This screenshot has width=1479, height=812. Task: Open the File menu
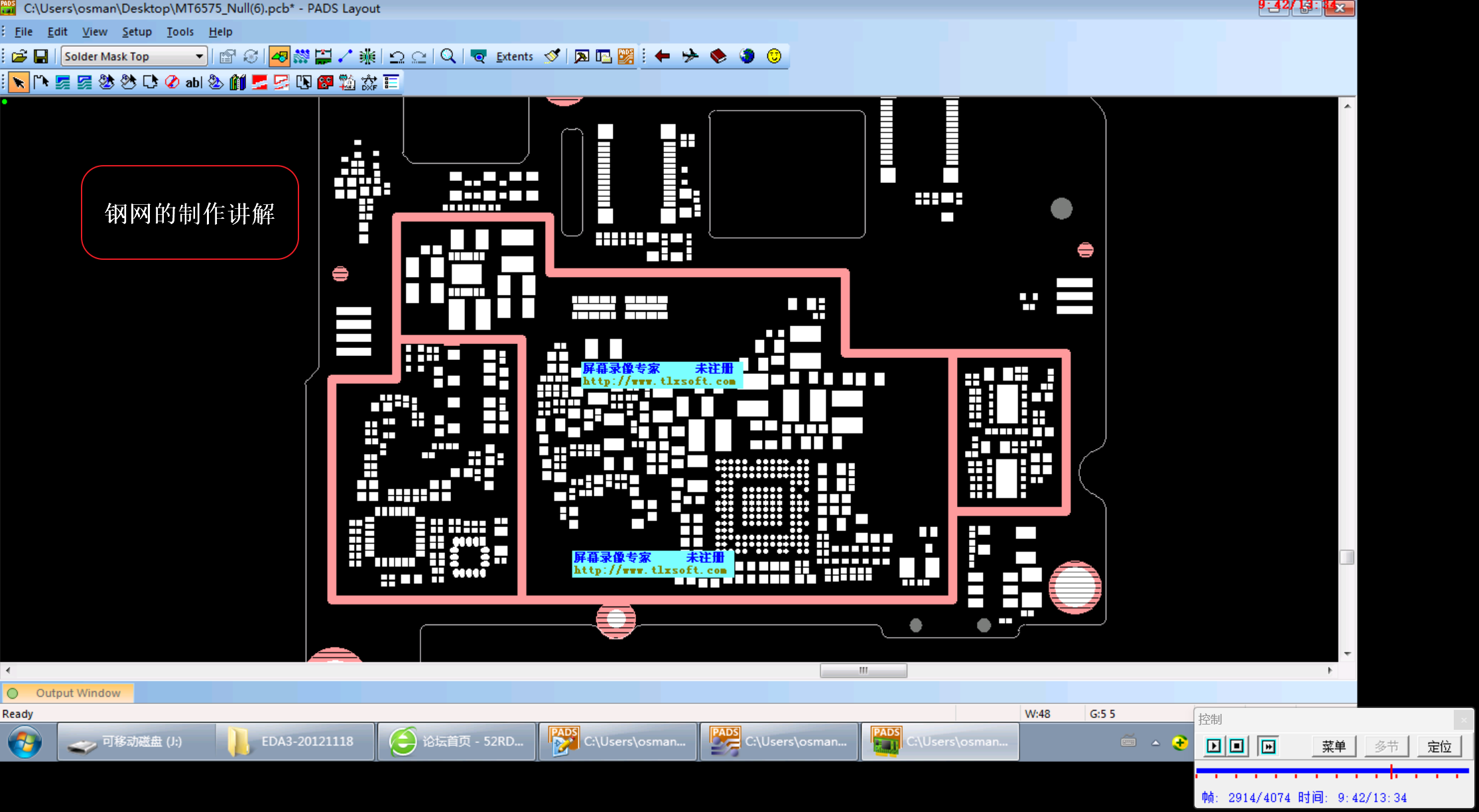pyautogui.click(x=23, y=32)
